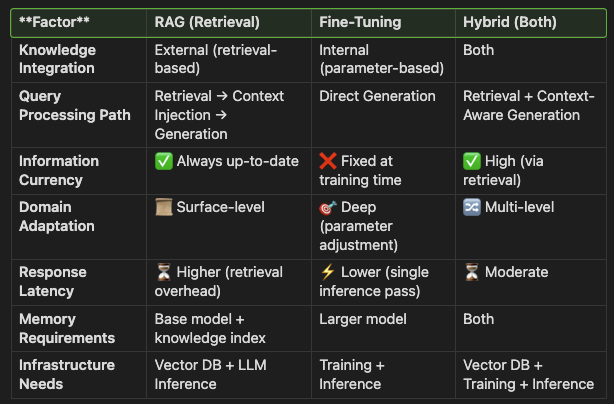Viewport: 614px width, 404px height.
Task: Click the "Base model + knowledge index" cell
Action: (209, 328)
